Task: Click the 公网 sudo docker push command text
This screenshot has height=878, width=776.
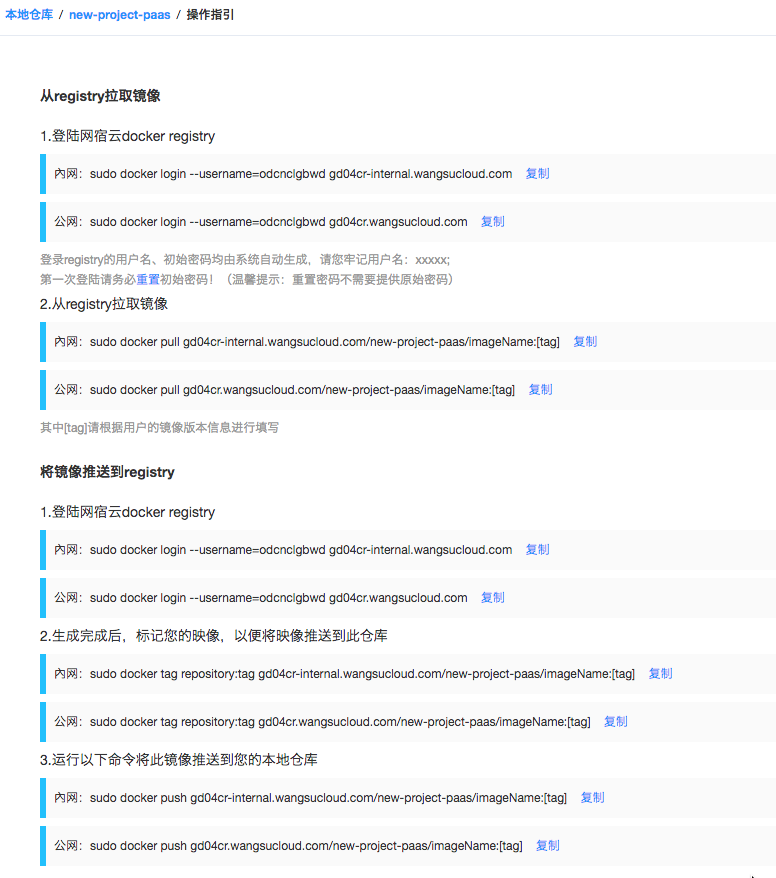Action: pyautogui.click(x=306, y=846)
